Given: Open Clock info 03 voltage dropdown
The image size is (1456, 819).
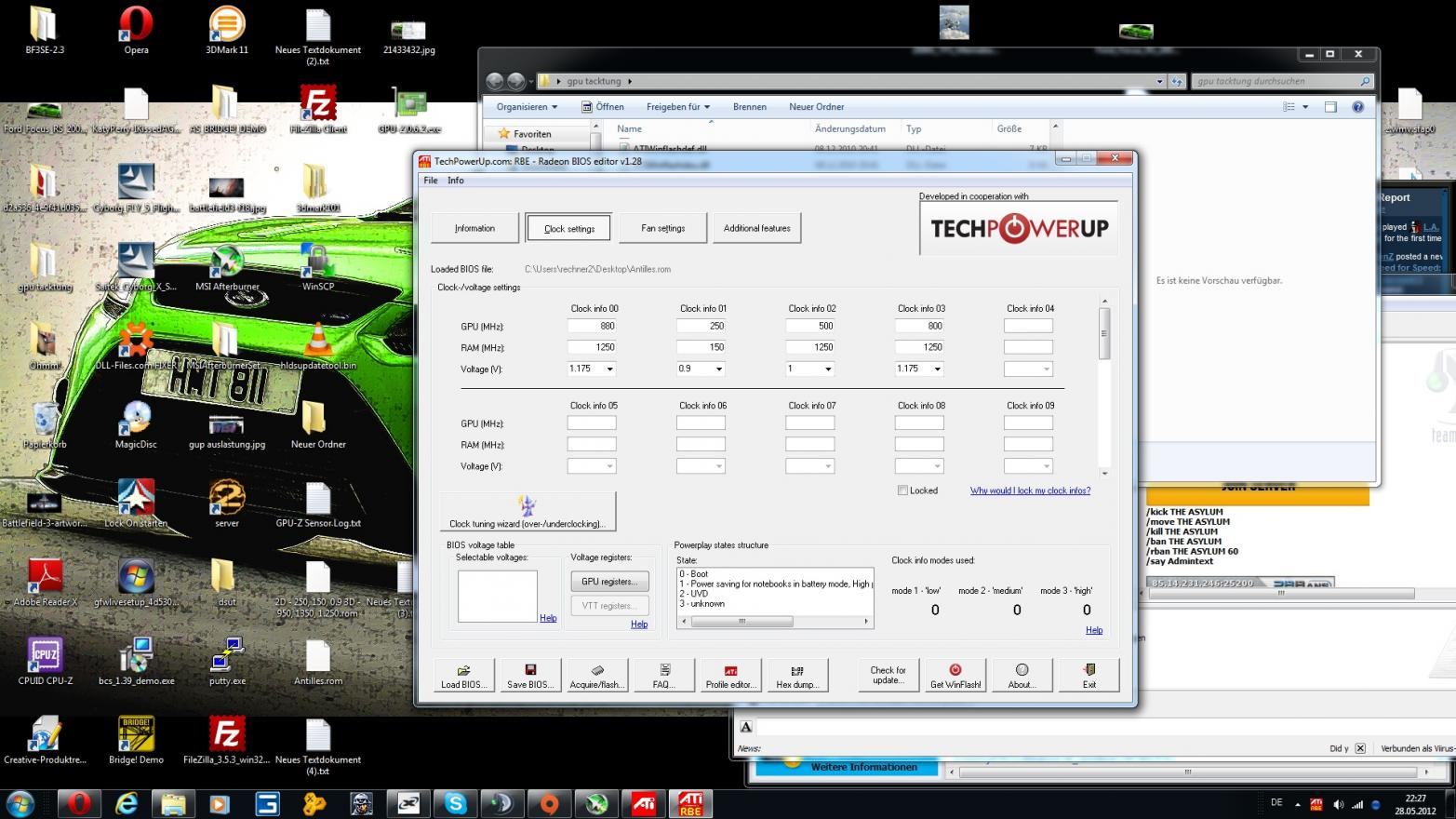Looking at the screenshot, I should [937, 369].
